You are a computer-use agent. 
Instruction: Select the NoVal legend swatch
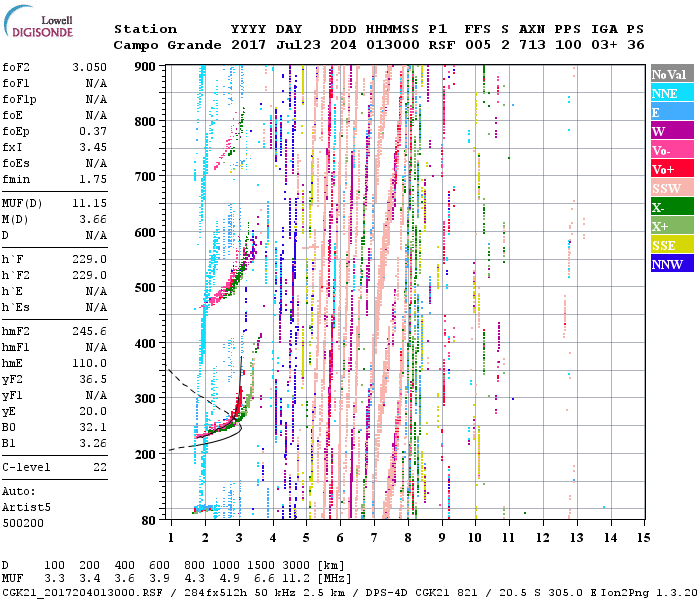671,74
